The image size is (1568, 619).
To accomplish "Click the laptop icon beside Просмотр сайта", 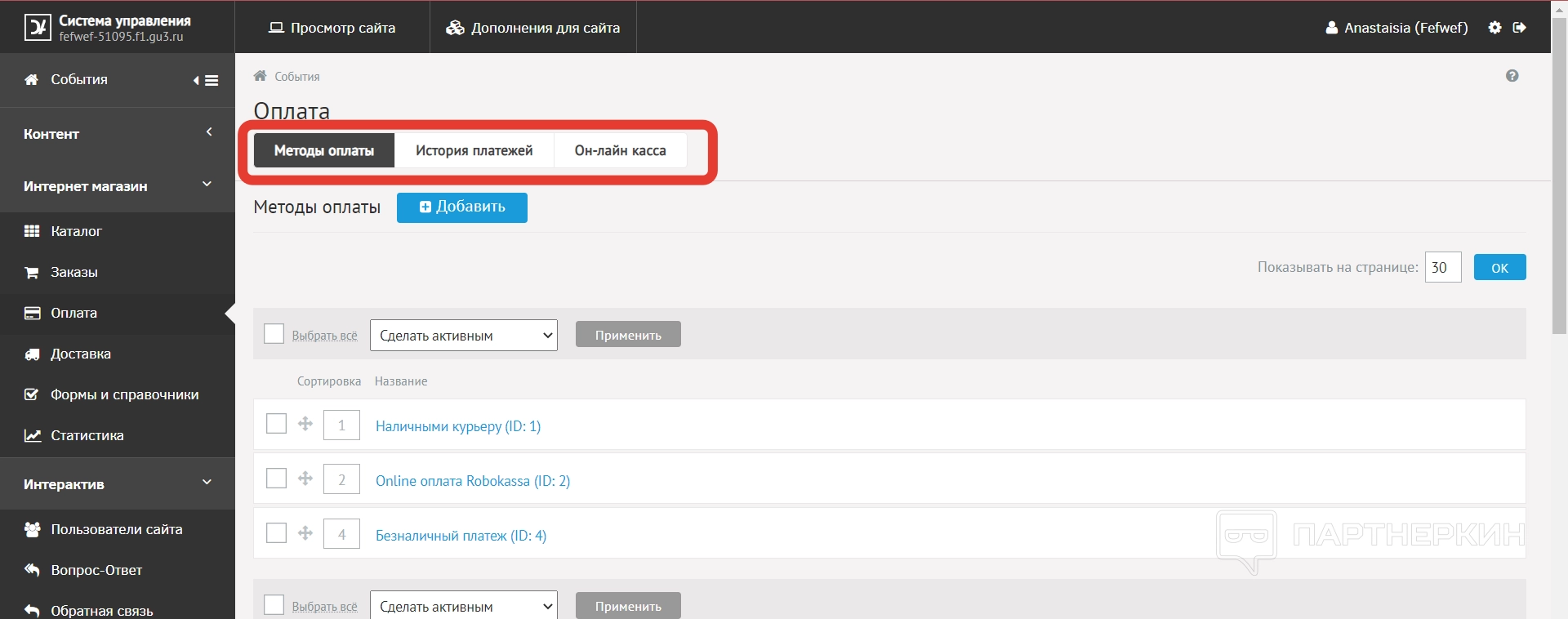I will click(x=276, y=28).
